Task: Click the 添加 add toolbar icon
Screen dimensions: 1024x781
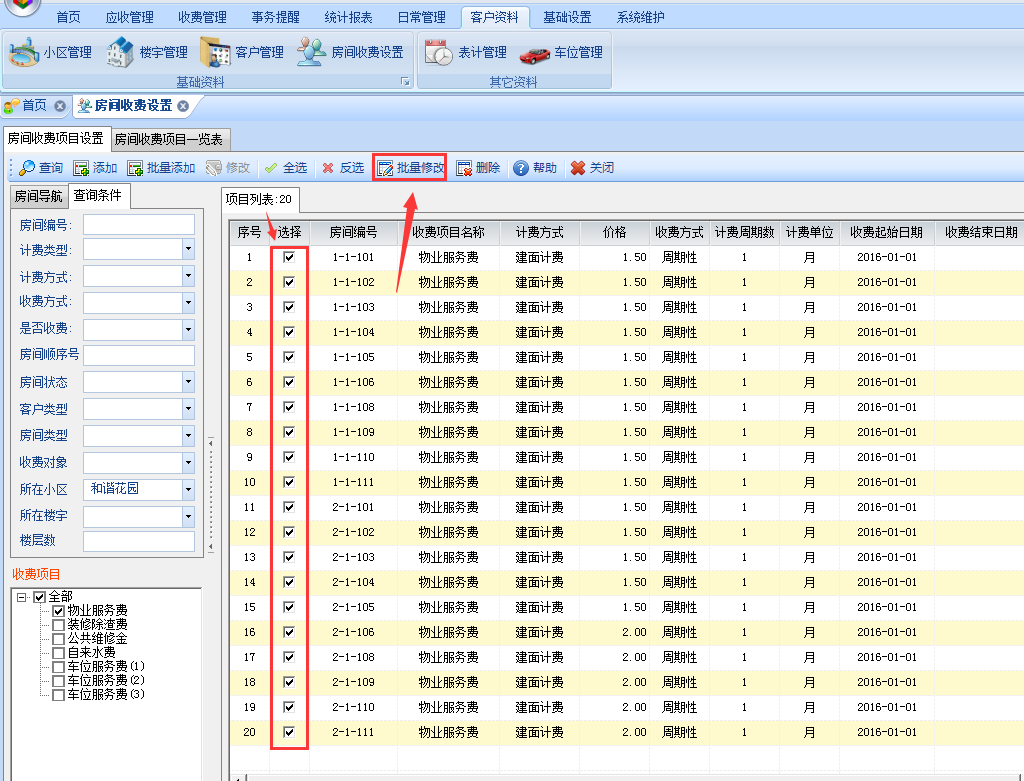Action: tap(81, 168)
